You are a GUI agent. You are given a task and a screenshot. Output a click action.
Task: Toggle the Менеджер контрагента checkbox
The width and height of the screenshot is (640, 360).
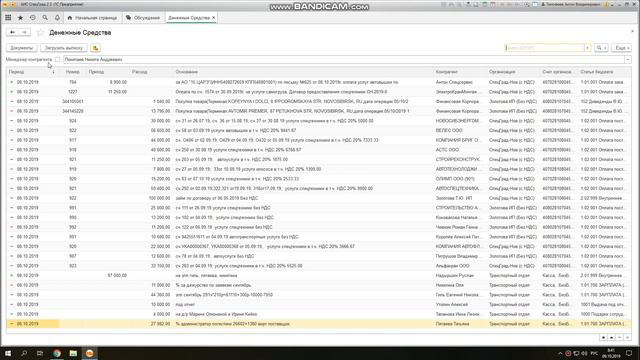[58, 60]
